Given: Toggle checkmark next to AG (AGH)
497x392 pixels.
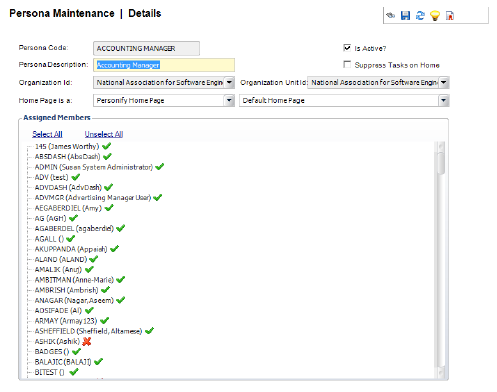Looking at the screenshot, I should (73, 218).
